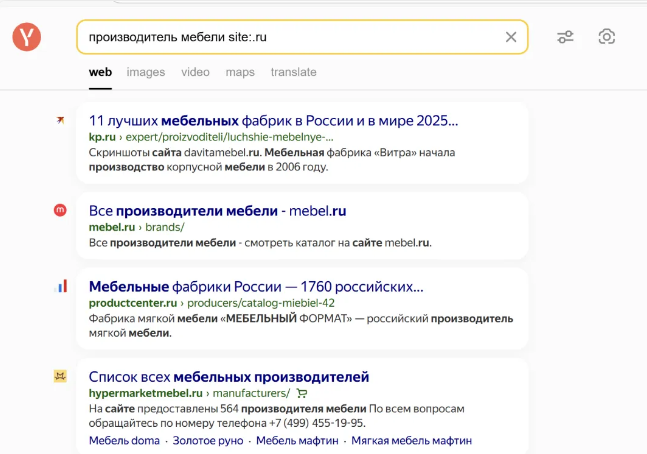Open '11 лучших мебельных фабрик' result

pos(273,121)
